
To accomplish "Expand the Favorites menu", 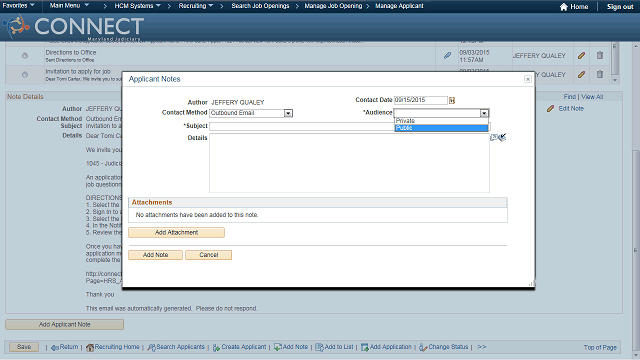I will click(18, 6).
